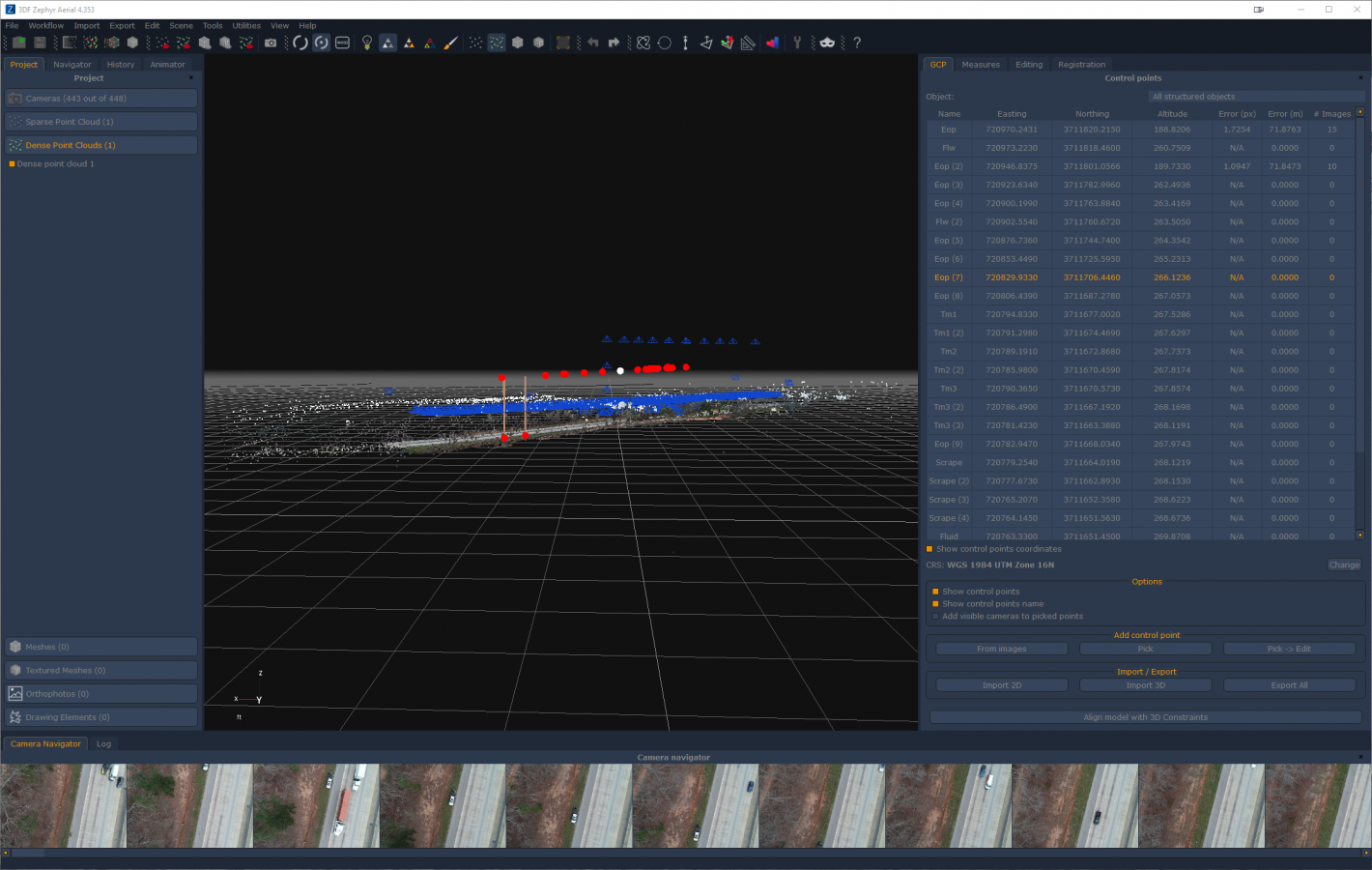Image resolution: width=1372 pixels, height=870 pixels.
Task: Expand the Meshes (0) section
Action: [x=101, y=647]
